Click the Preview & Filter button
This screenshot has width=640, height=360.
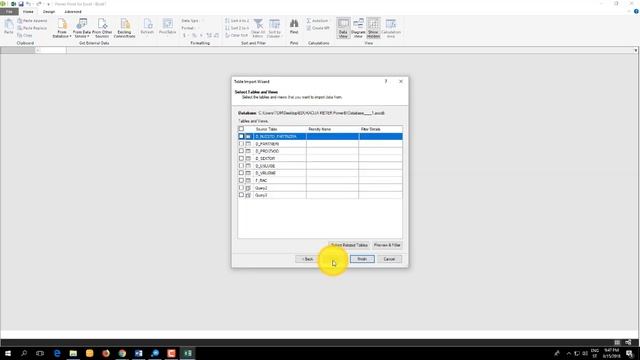[387, 245]
